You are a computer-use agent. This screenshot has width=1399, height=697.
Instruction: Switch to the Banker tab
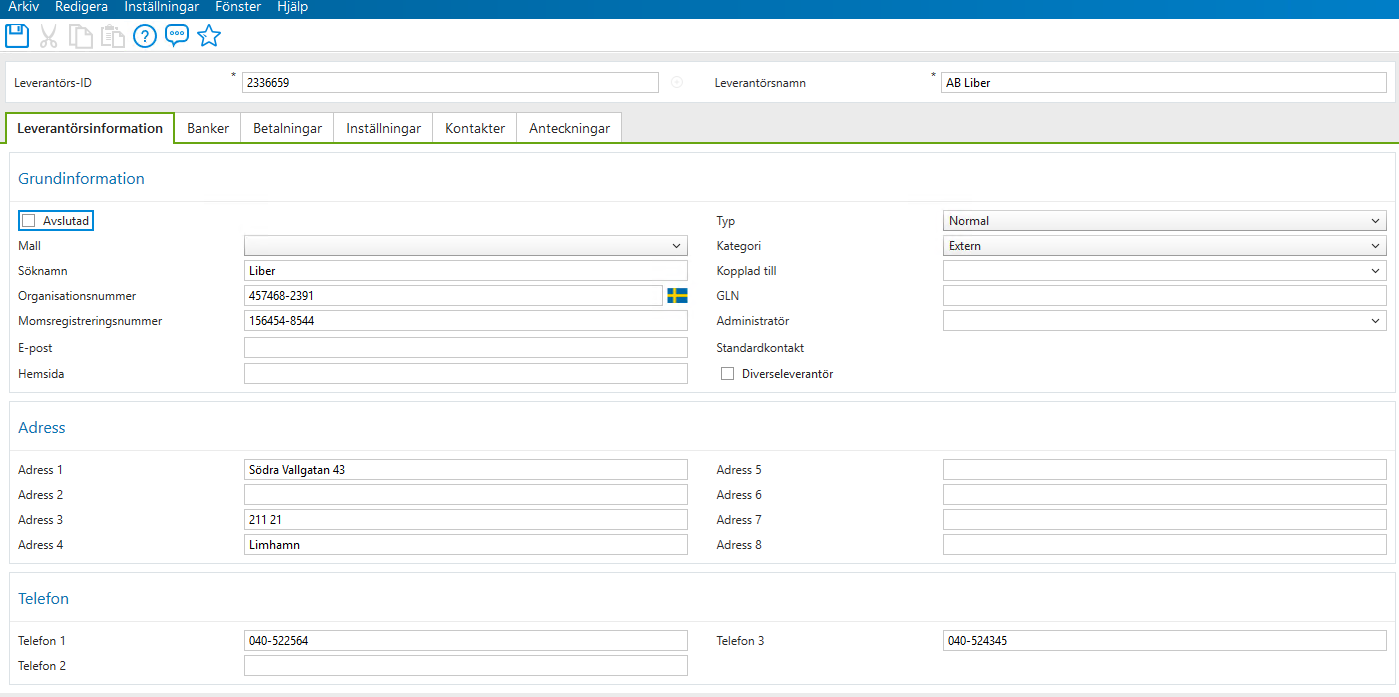coord(207,128)
